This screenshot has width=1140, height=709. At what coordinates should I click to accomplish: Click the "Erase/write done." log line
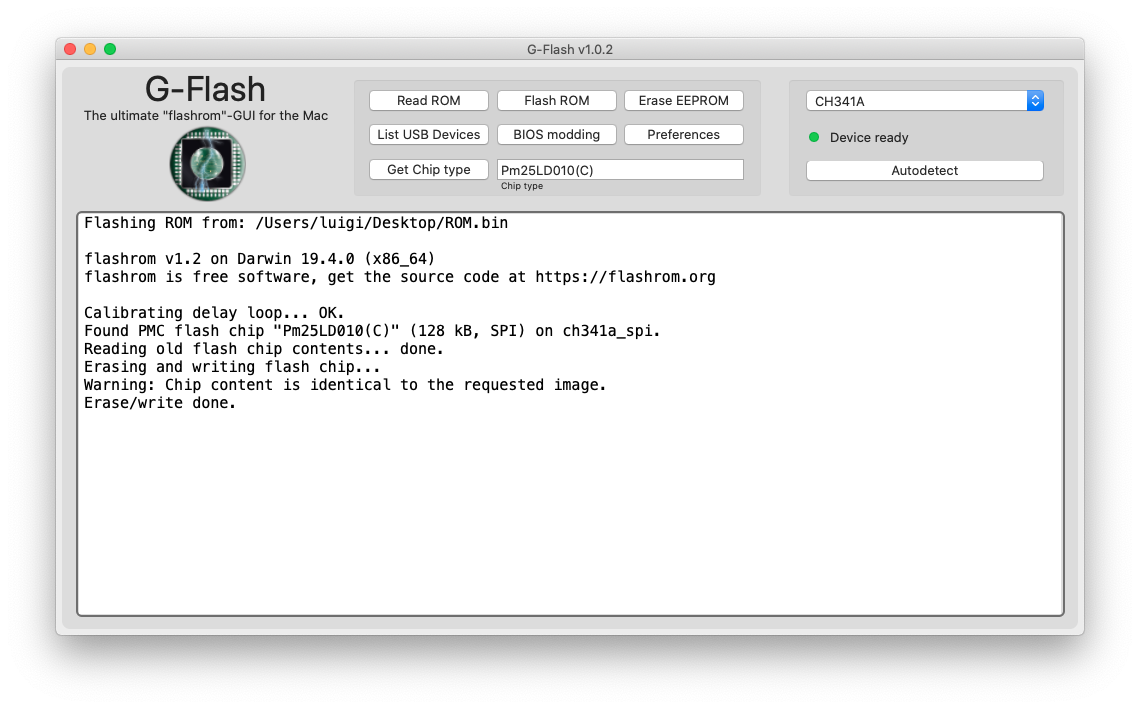tap(160, 403)
